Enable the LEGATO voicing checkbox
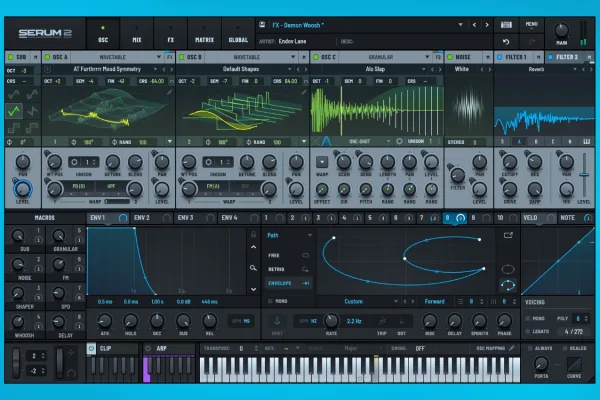This screenshot has height=400, width=600. pos(528,331)
